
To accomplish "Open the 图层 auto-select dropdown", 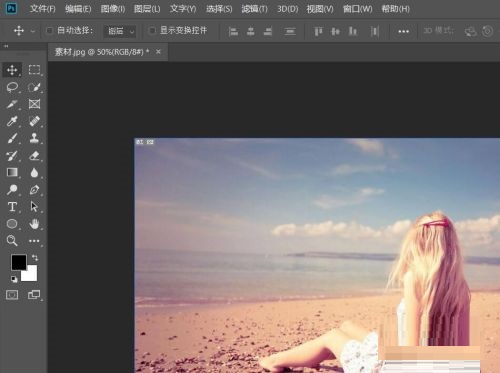I will tap(120, 31).
